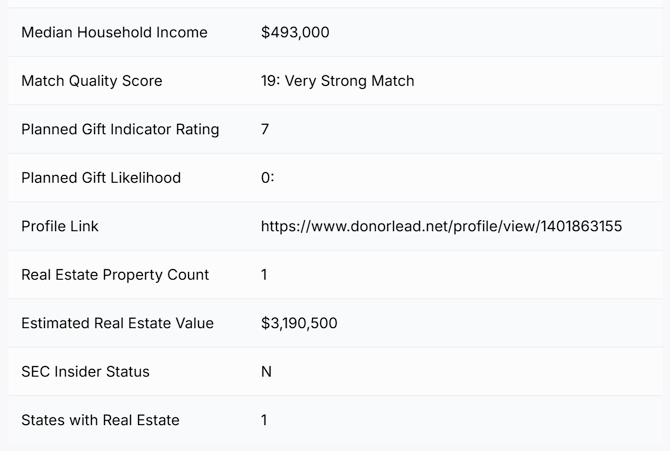Click the Estimated Real Estate Value label
This screenshot has width=670, height=451.
point(117,323)
